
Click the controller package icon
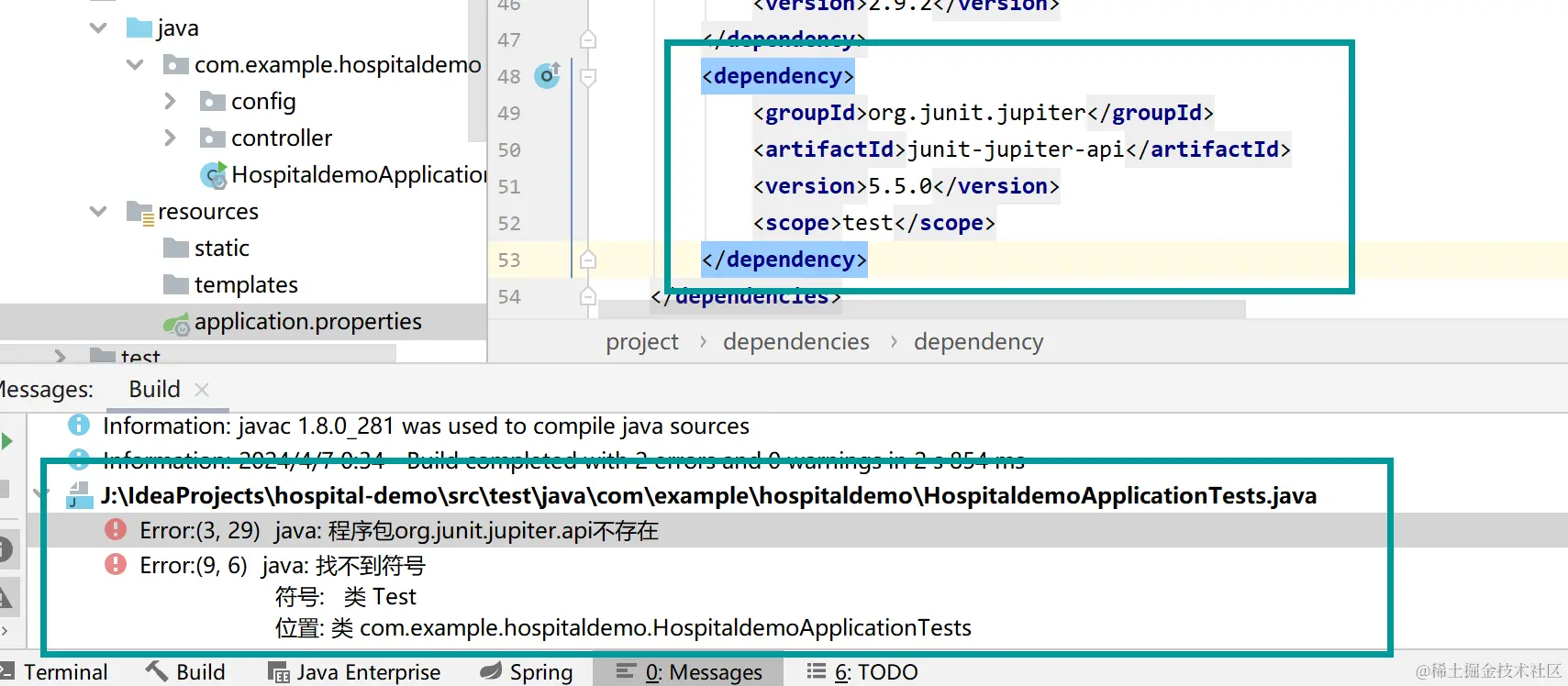pyautogui.click(x=213, y=138)
